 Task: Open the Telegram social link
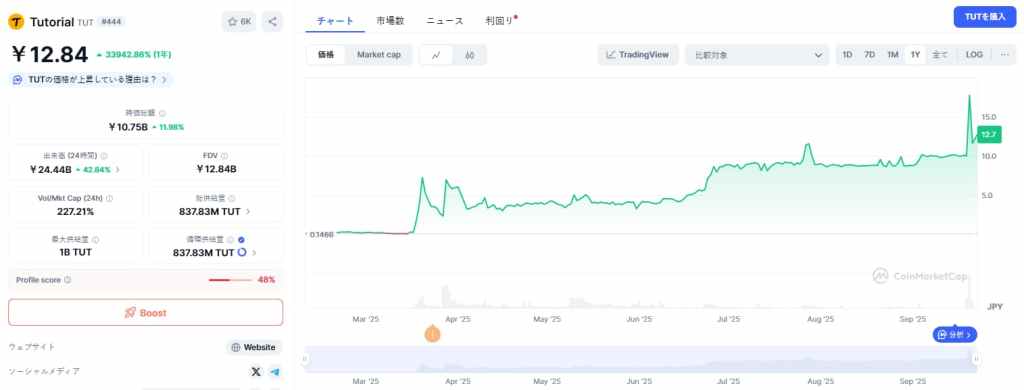(x=275, y=372)
